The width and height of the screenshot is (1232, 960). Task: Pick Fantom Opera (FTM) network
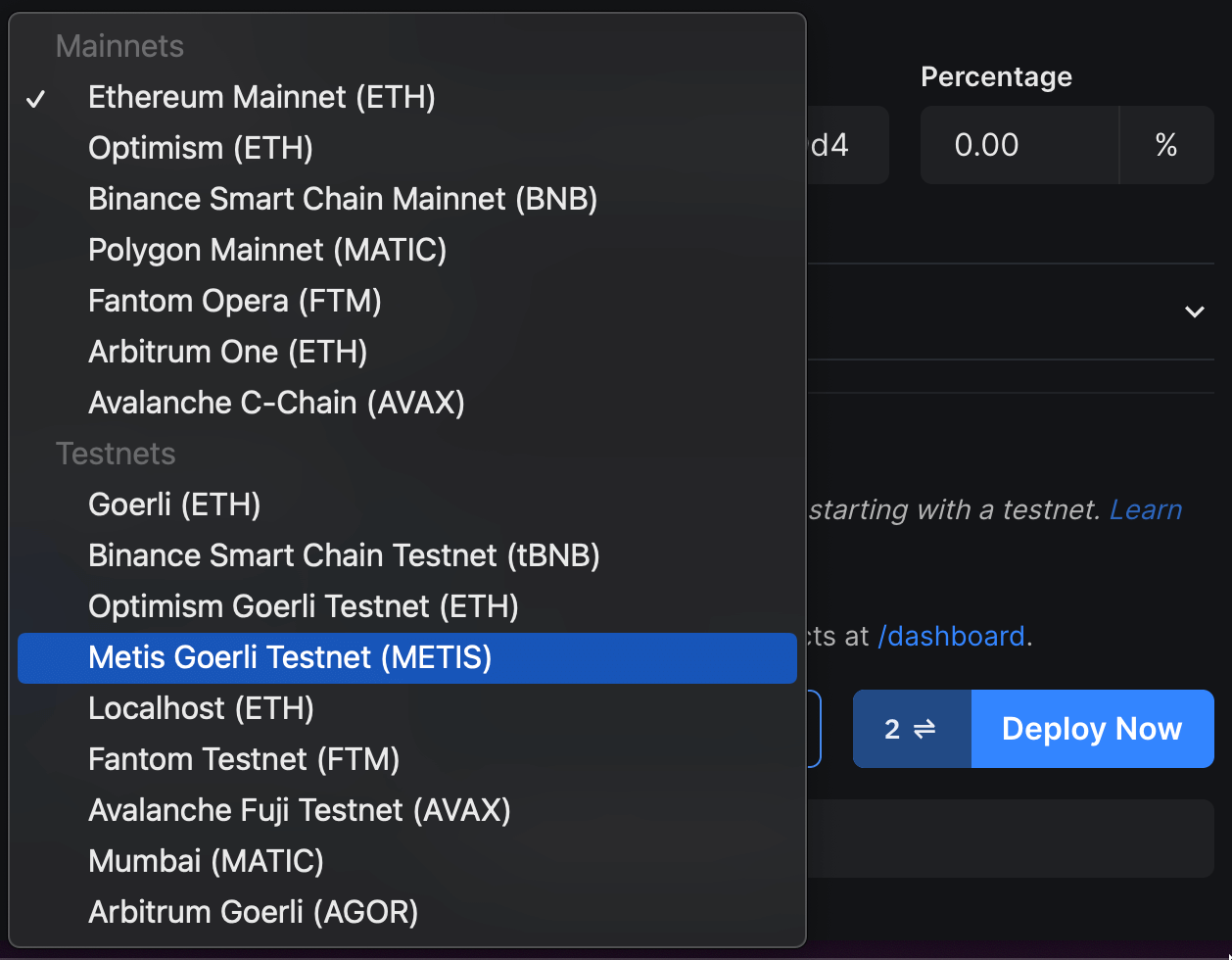click(234, 301)
